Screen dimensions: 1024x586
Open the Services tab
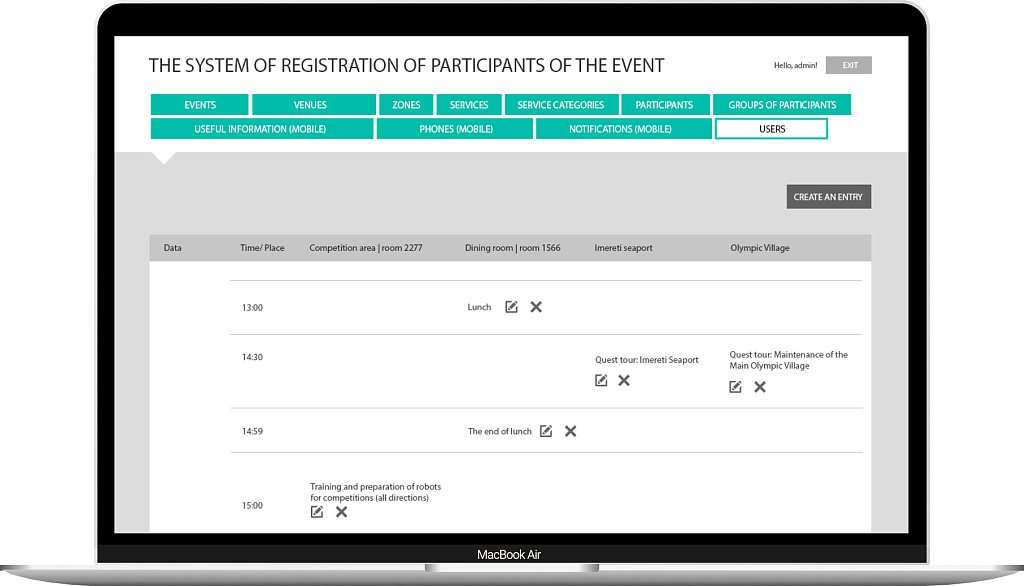click(469, 105)
